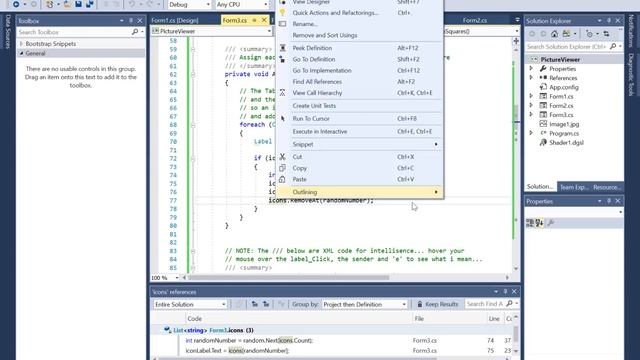Collapse outlining toggle at line 83

click(193, 251)
